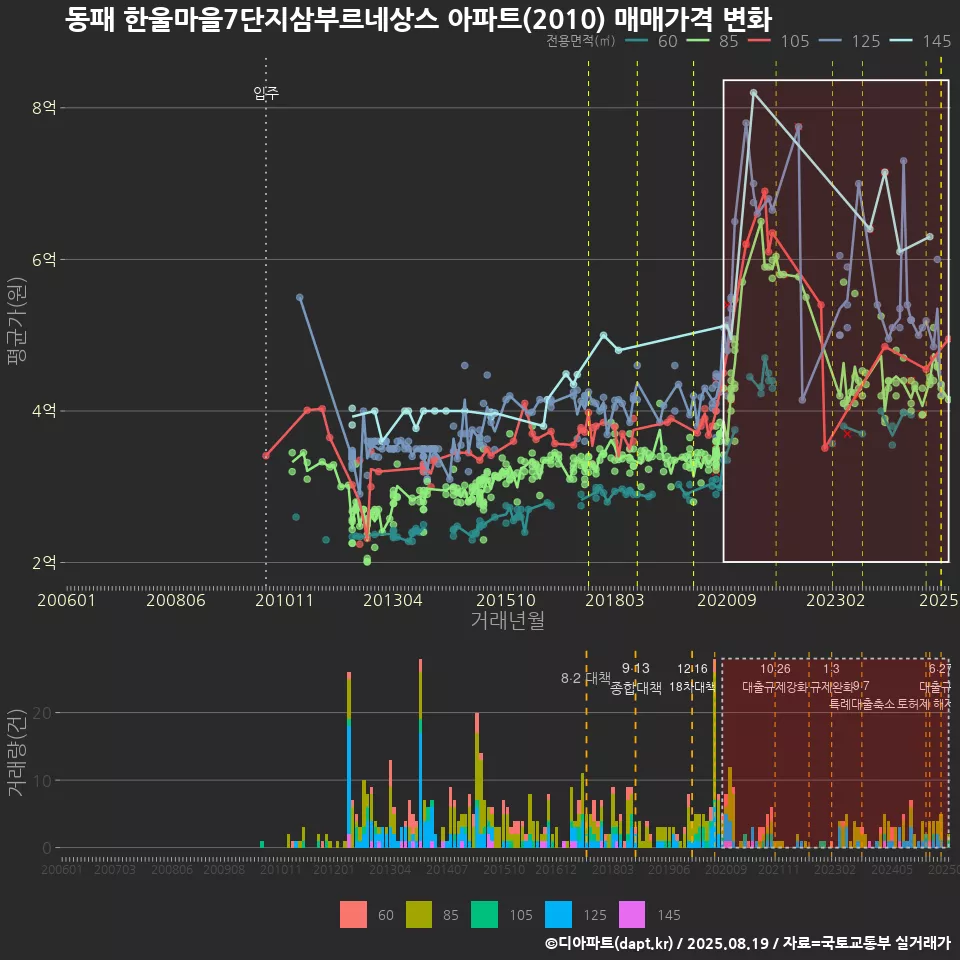Viewport: 960px width, 960px height.
Task: Click the 202009 label on price chart
Action: [x=727, y=600]
